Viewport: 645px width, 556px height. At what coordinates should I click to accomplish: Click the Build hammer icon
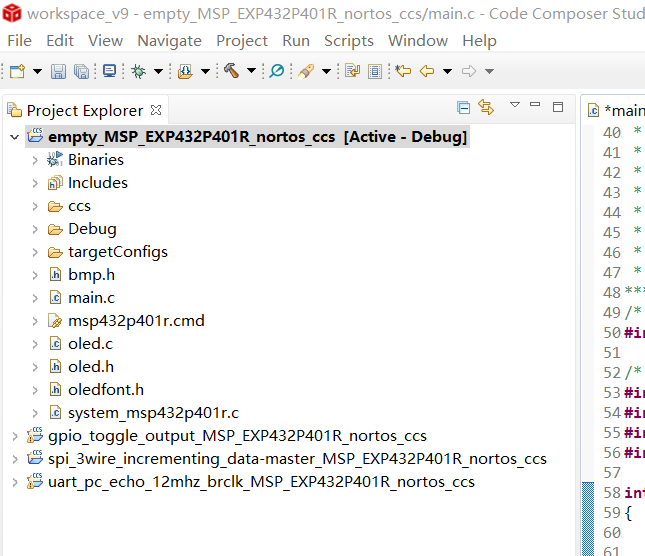click(232, 71)
